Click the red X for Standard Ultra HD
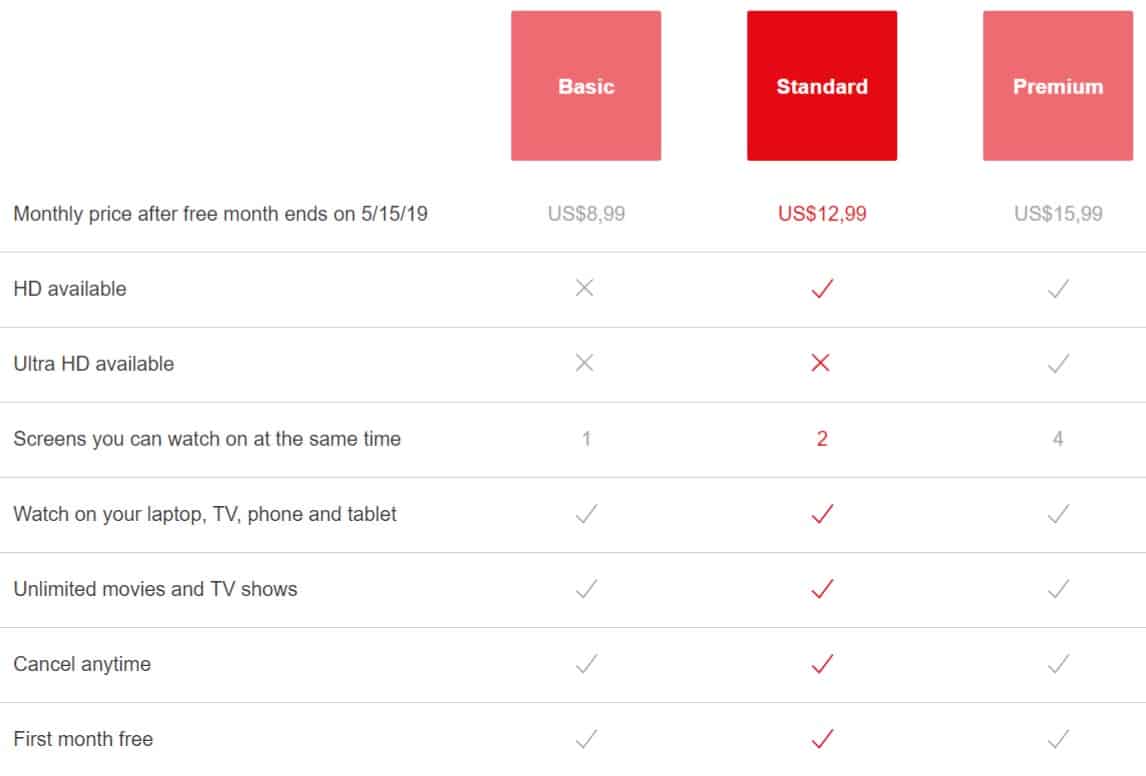The height and width of the screenshot is (776, 1146). [x=821, y=363]
